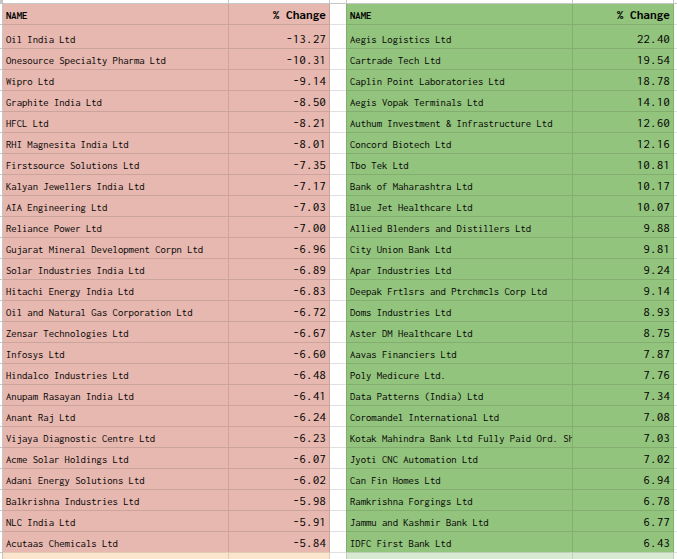Select Oil and Natural Gas Corporation Ltd
Image resolution: width=677 pixels, height=559 pixels.
[x=115, y=313]
